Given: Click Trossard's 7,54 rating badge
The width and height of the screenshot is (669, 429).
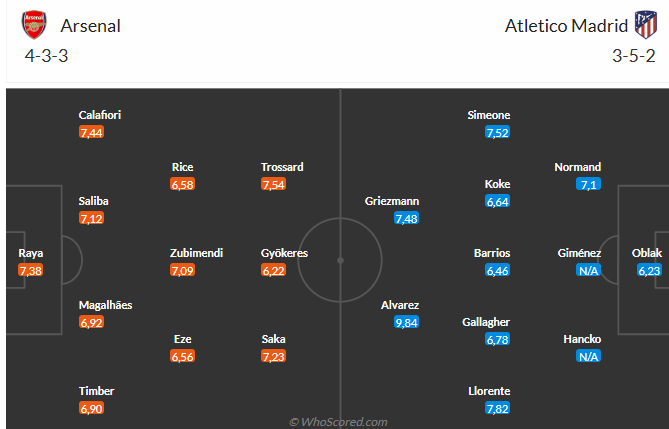Looking at the screenshot, I should [x=273, y=184].
